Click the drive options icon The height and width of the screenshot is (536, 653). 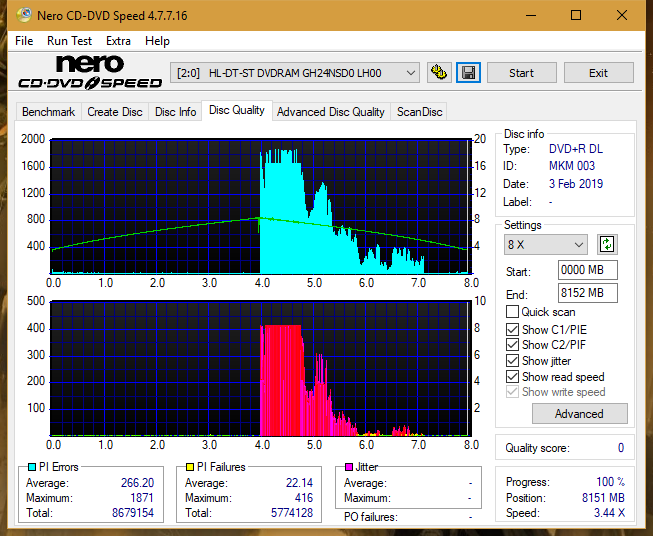(439, 73)
